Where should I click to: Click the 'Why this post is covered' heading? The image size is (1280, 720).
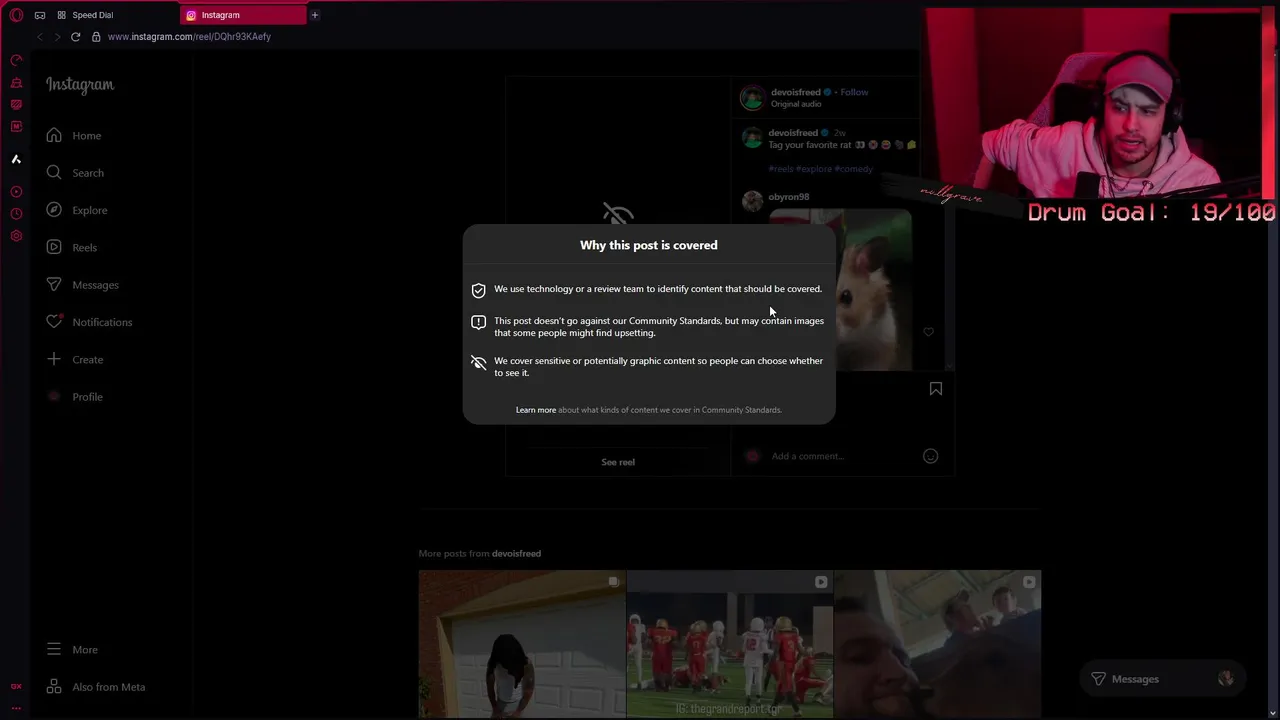pyautogui.click(x=649, y=245)
